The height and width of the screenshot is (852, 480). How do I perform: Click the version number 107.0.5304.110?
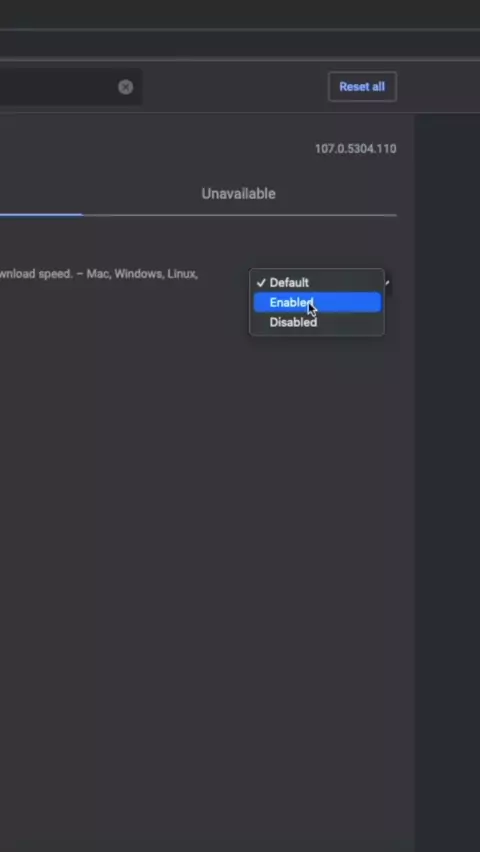pos(356,149)
